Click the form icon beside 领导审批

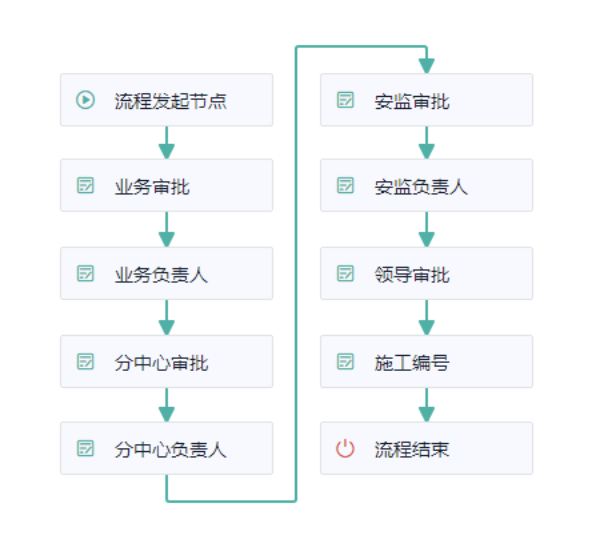coord(346,274)
